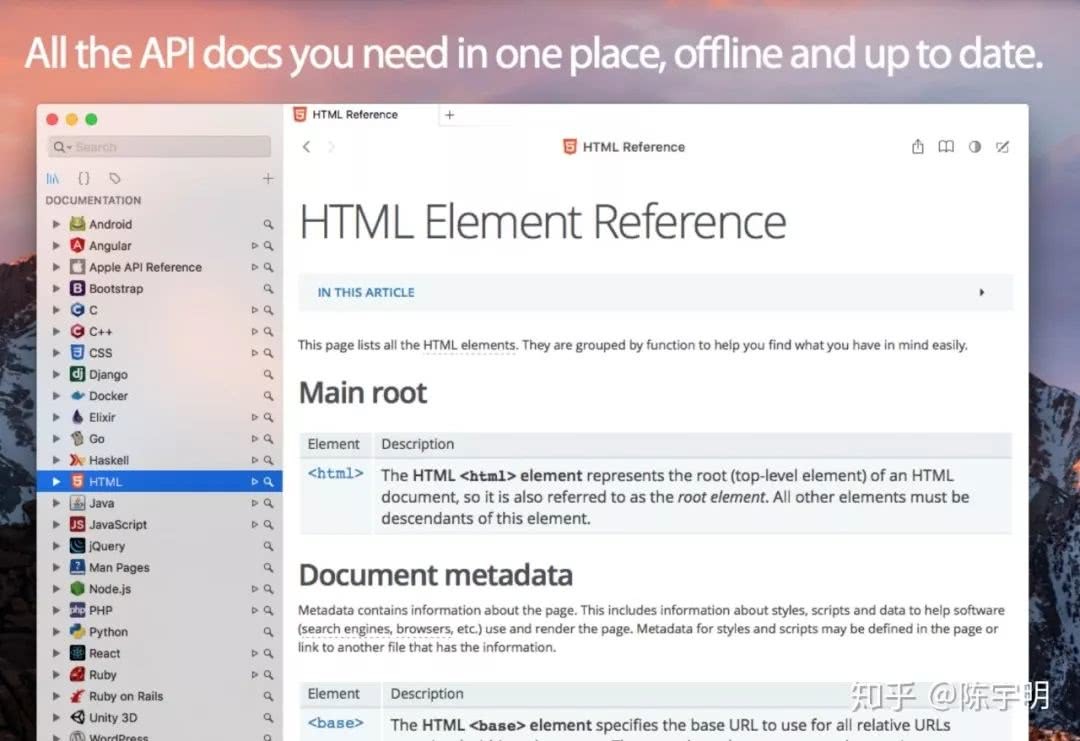The width and height of the screenshot is (1080, 741).
Task: Toggle dark mode contrast icon
Action: coord(975,147)
